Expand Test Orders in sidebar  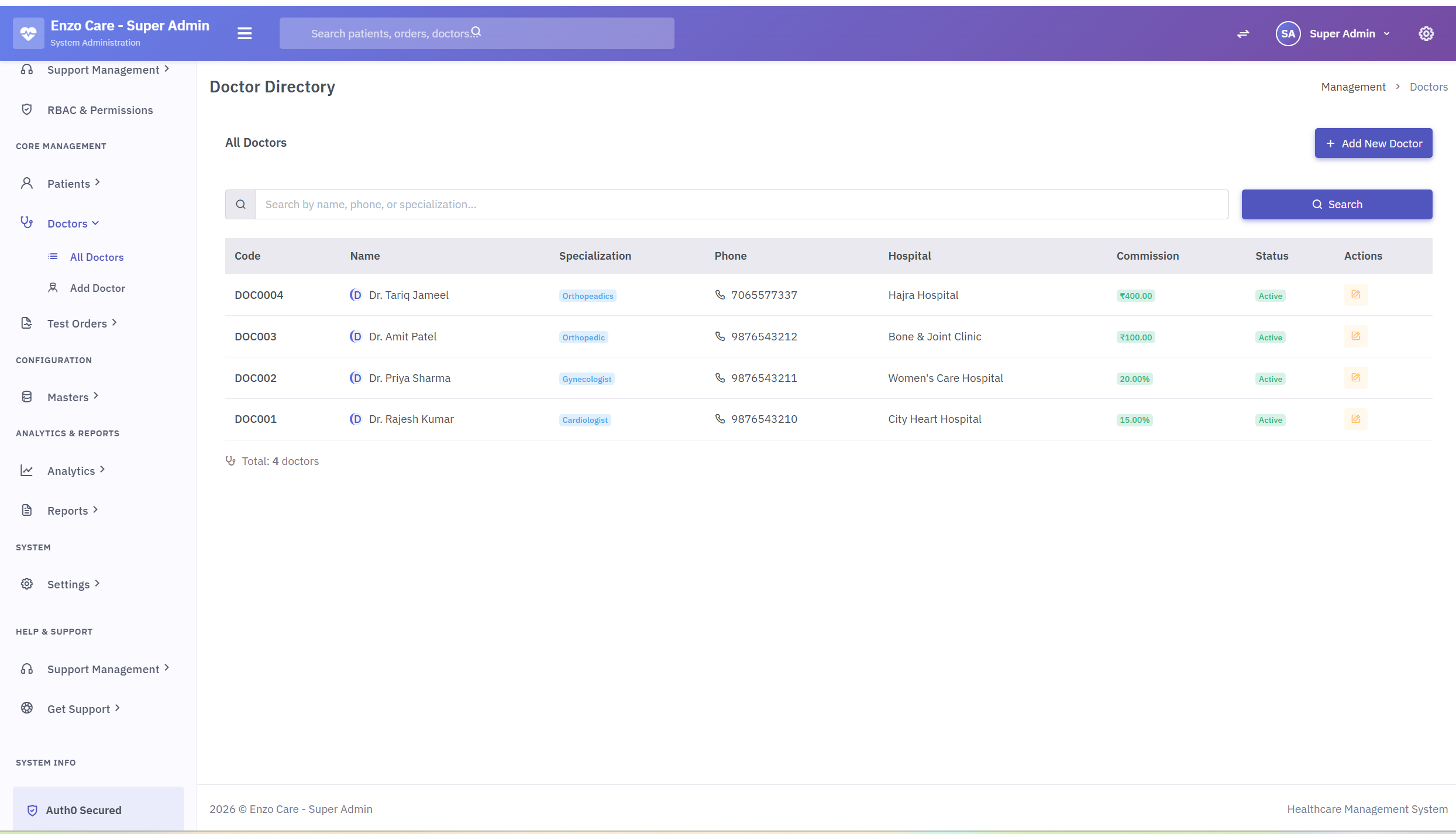point(77,323)
